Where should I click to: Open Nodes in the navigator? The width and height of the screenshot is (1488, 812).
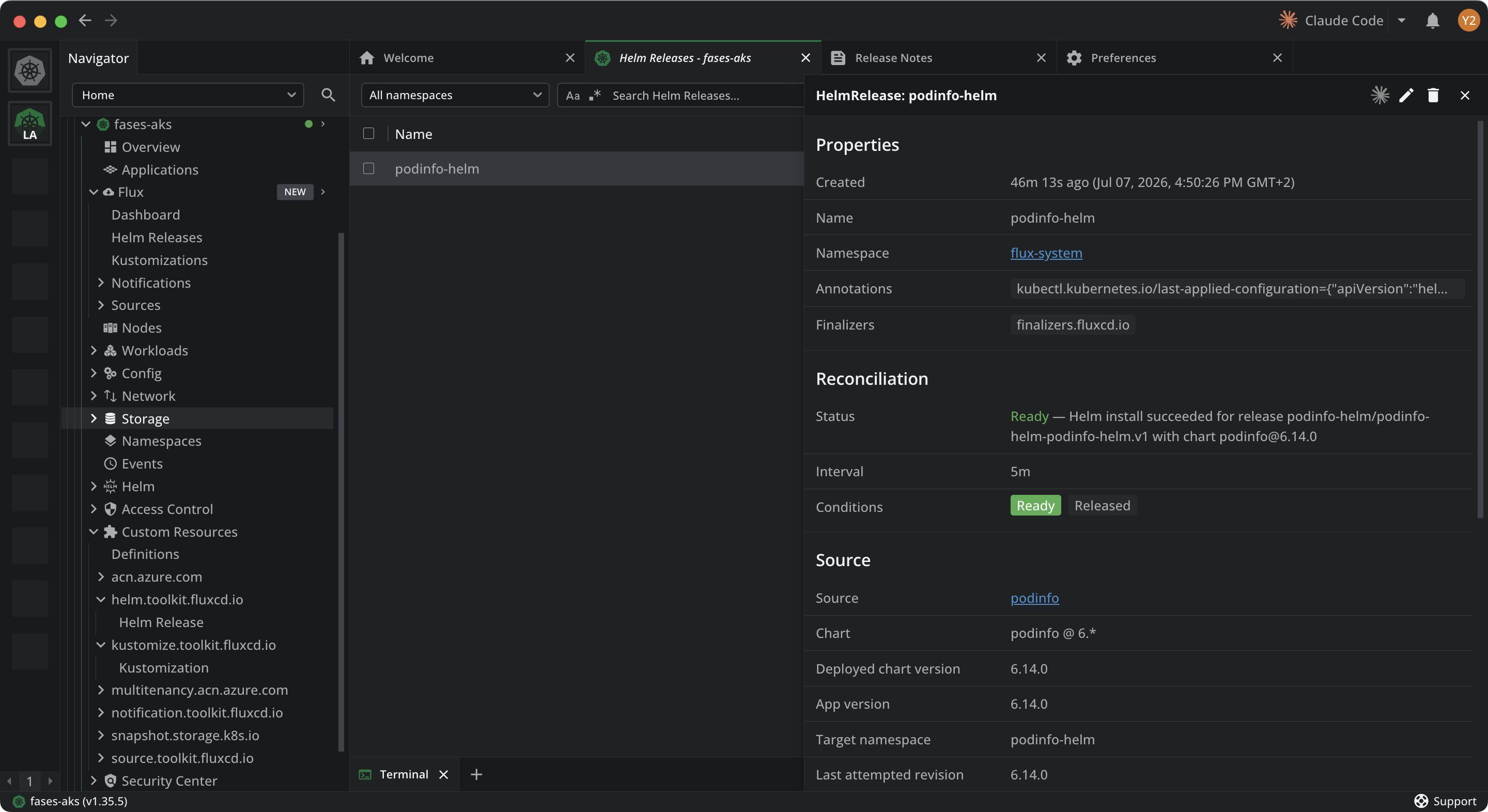tap(142, 328)
